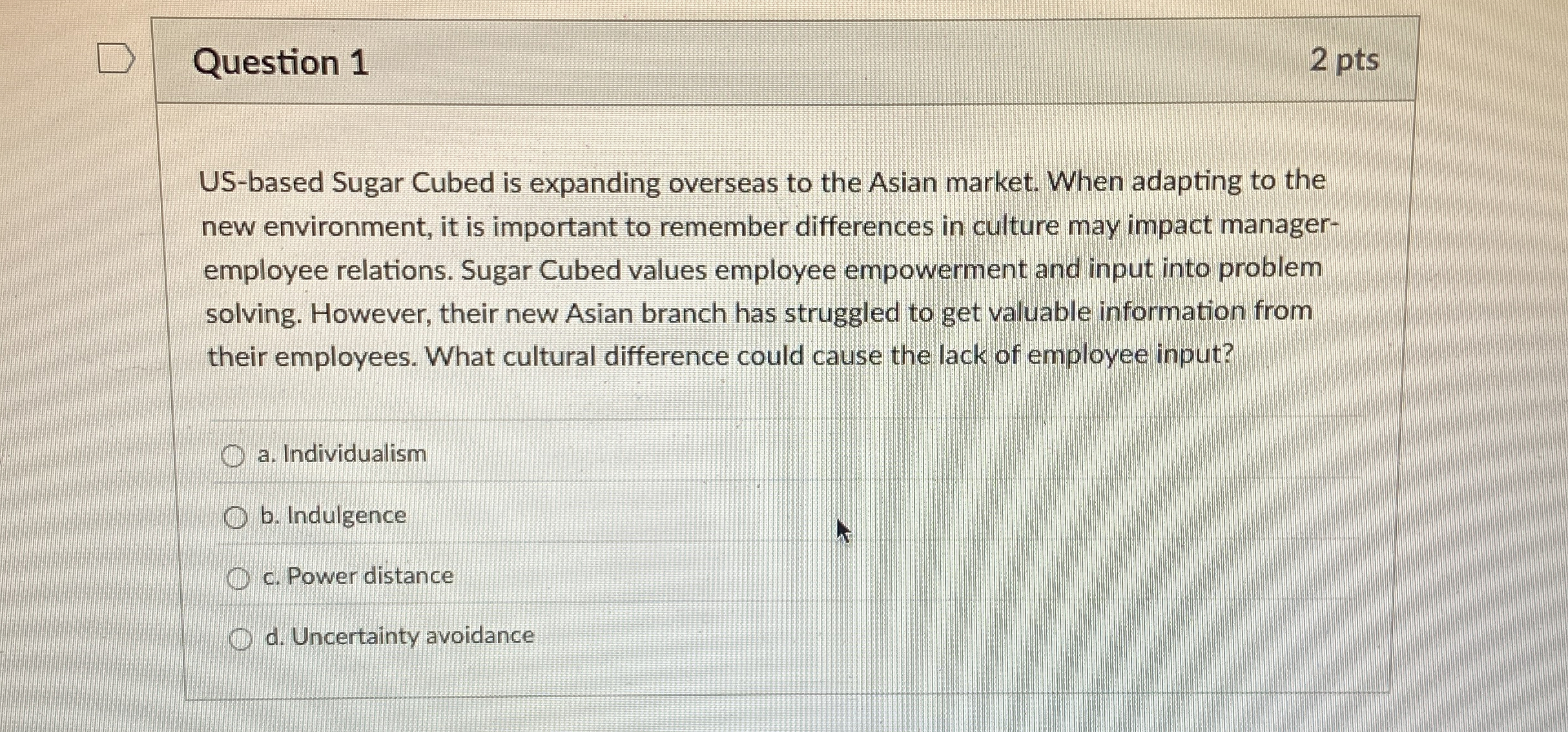
Task: Click the answer text Individualism
Action: click(x=342, y=454)
